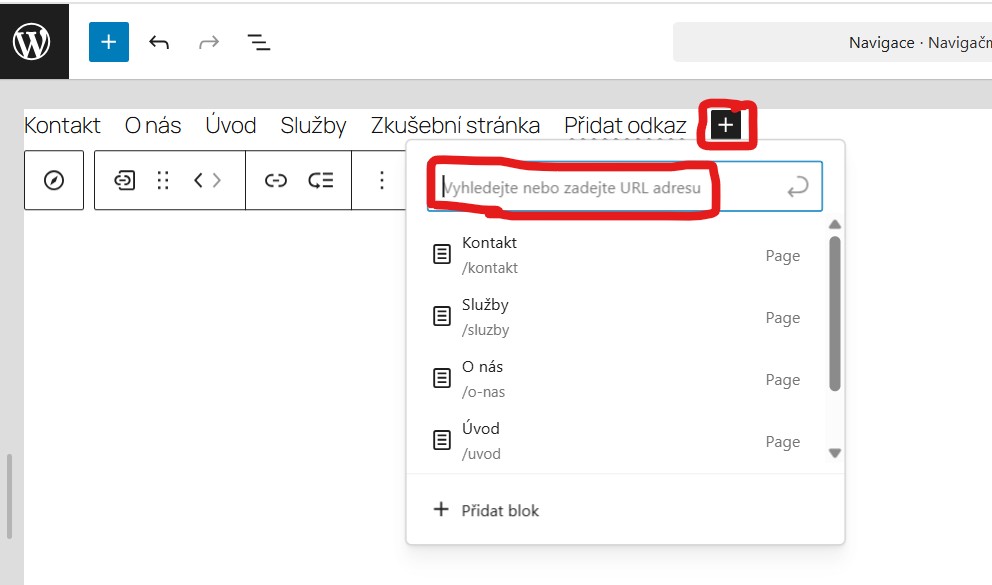Click the move-left chevron in toolbar
The image size is (992, 585).
click(x=198, y=180)
